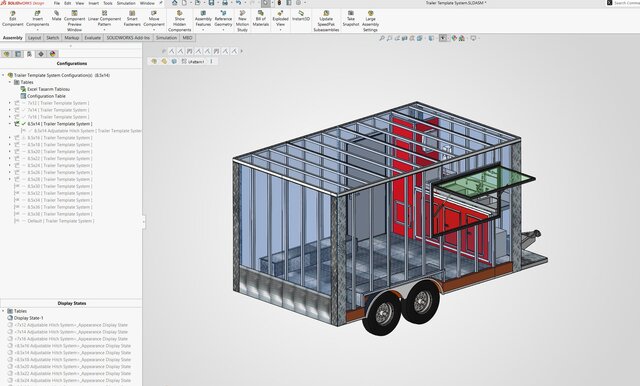Click the Print icon in title toolbar
Image resolution: width=640 pixels, height=386 pixels.
coord(225,3)
